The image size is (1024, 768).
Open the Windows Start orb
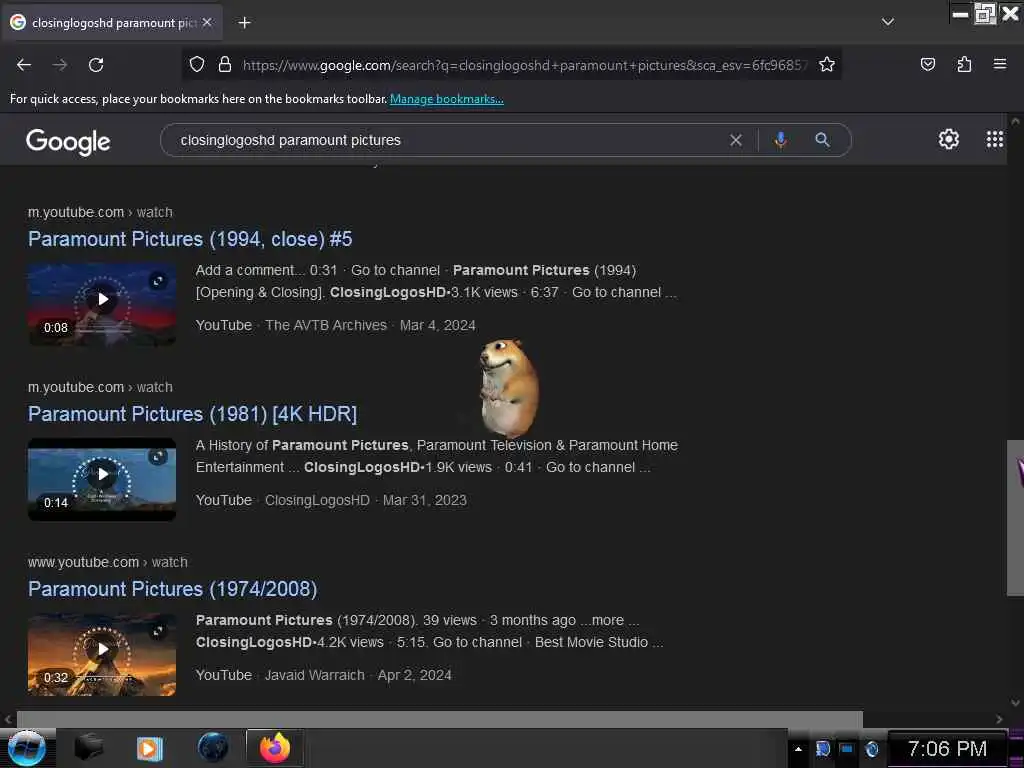point(27,748)
